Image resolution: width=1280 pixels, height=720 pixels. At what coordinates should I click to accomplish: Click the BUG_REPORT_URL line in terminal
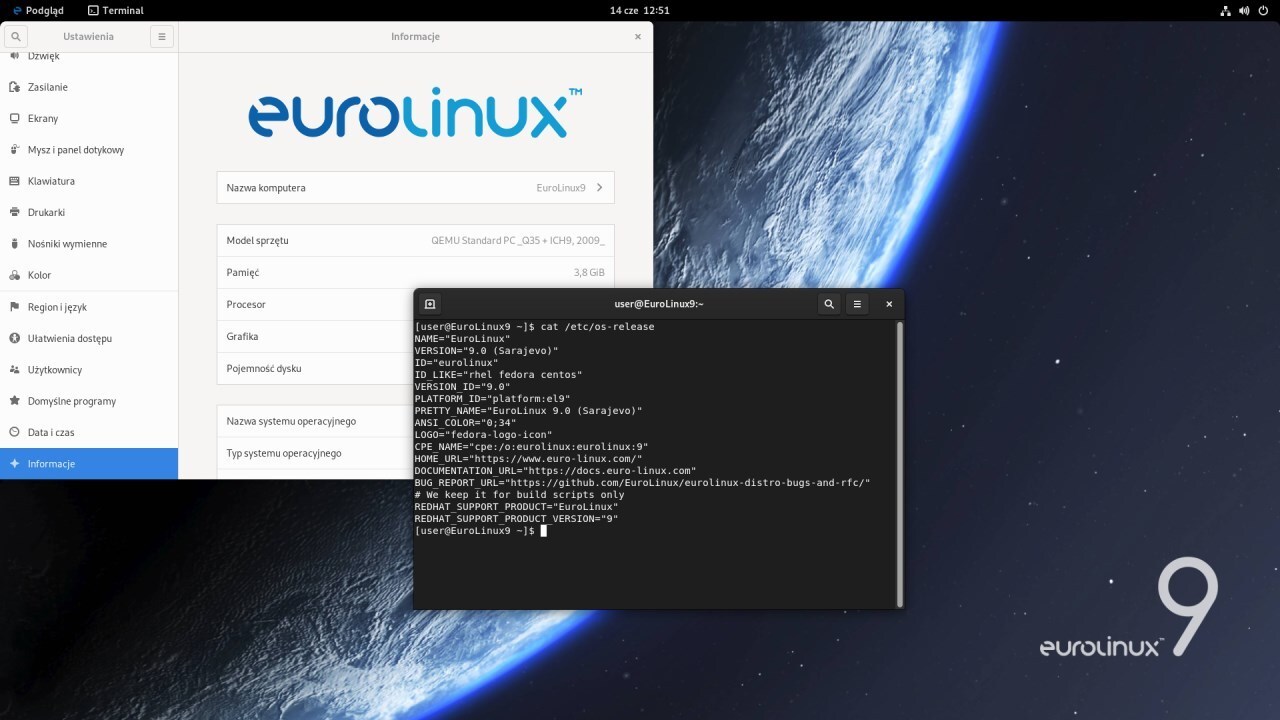click(643, 483)
